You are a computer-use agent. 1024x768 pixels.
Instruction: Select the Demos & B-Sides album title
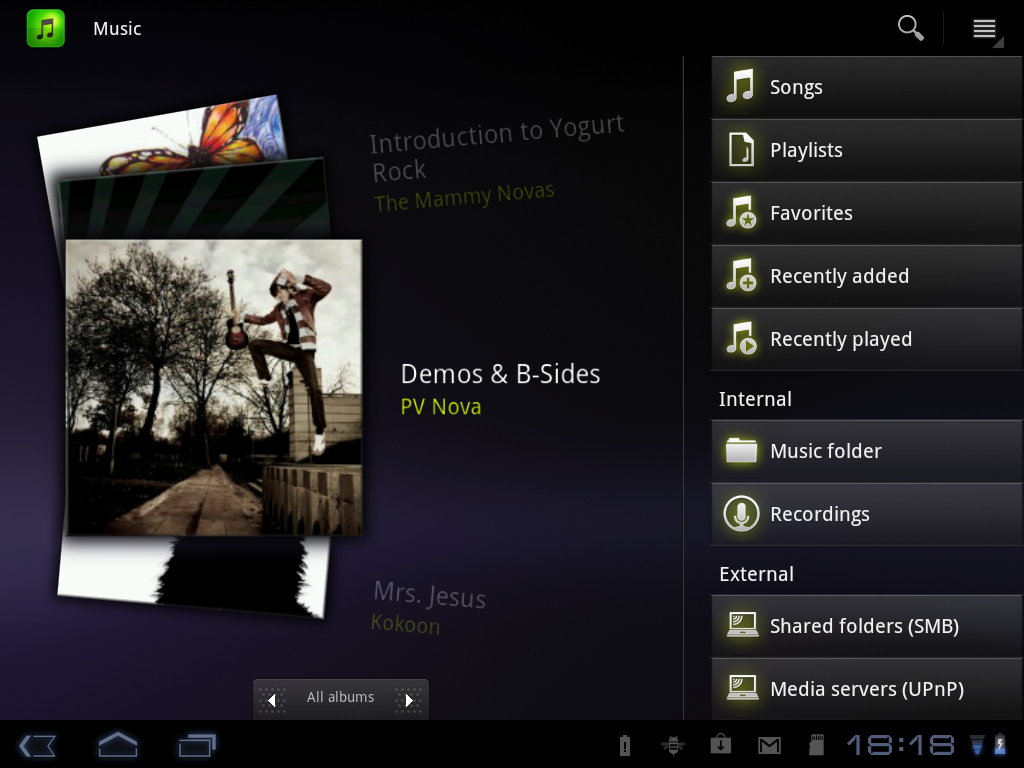tap(500, 374)
